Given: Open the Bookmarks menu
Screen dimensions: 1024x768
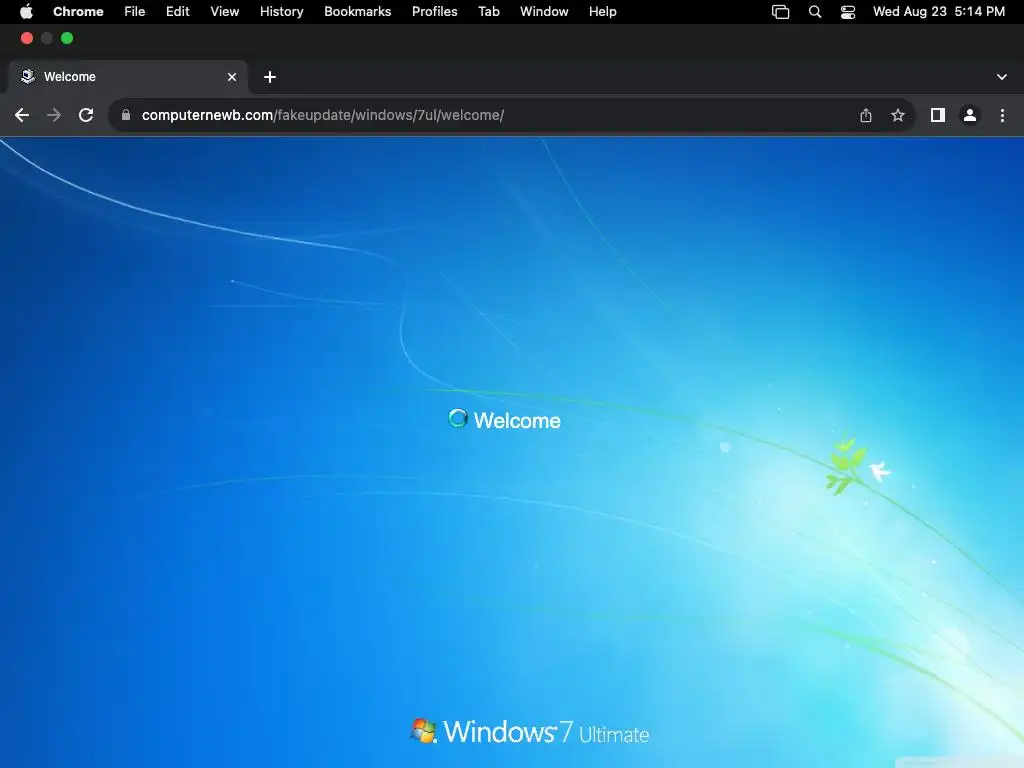Looking at the screenshot, I should pyautogui.click(x=358, y=12).
